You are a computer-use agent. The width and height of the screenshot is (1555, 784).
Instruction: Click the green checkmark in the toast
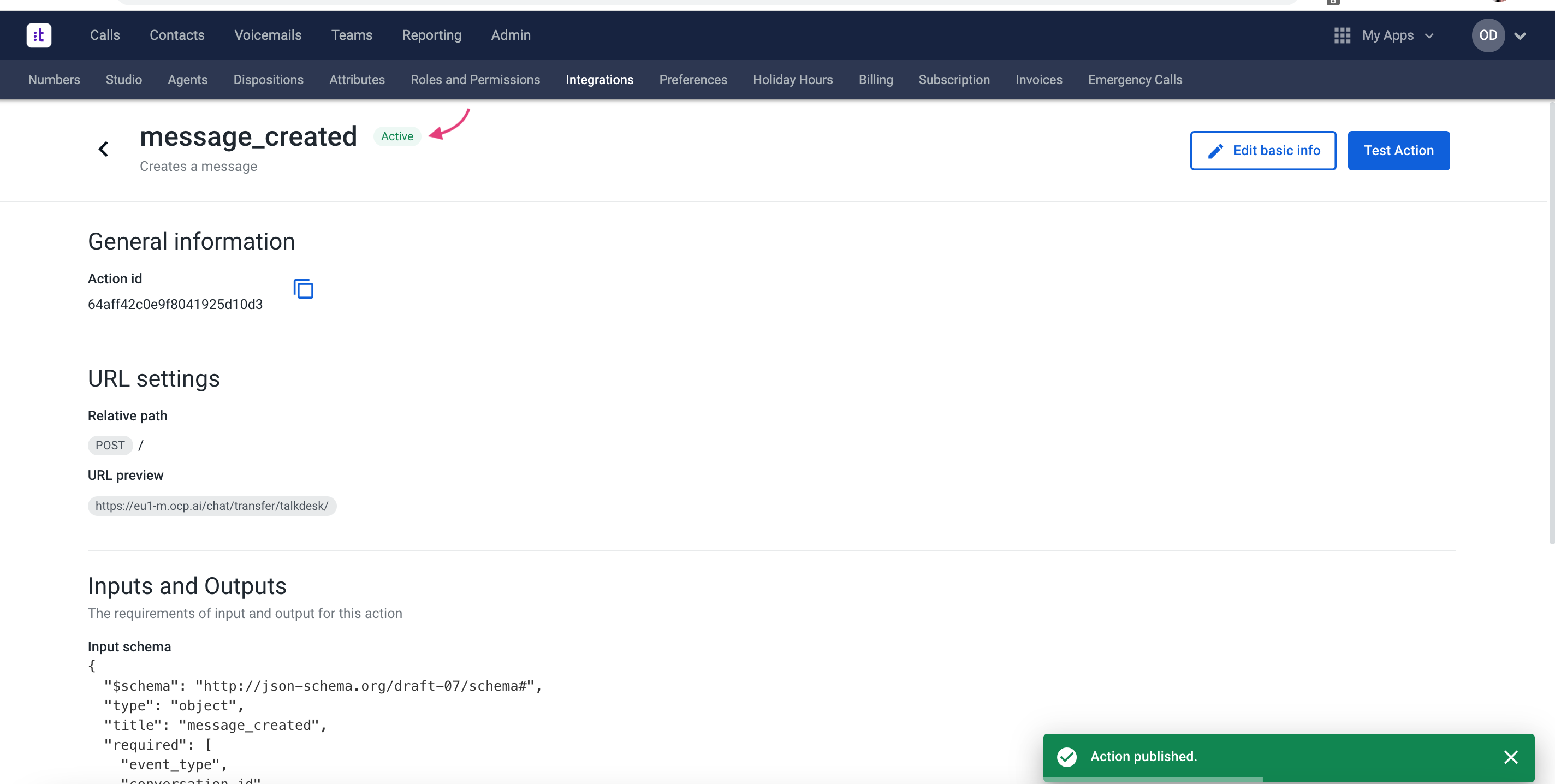[1067, 757]
